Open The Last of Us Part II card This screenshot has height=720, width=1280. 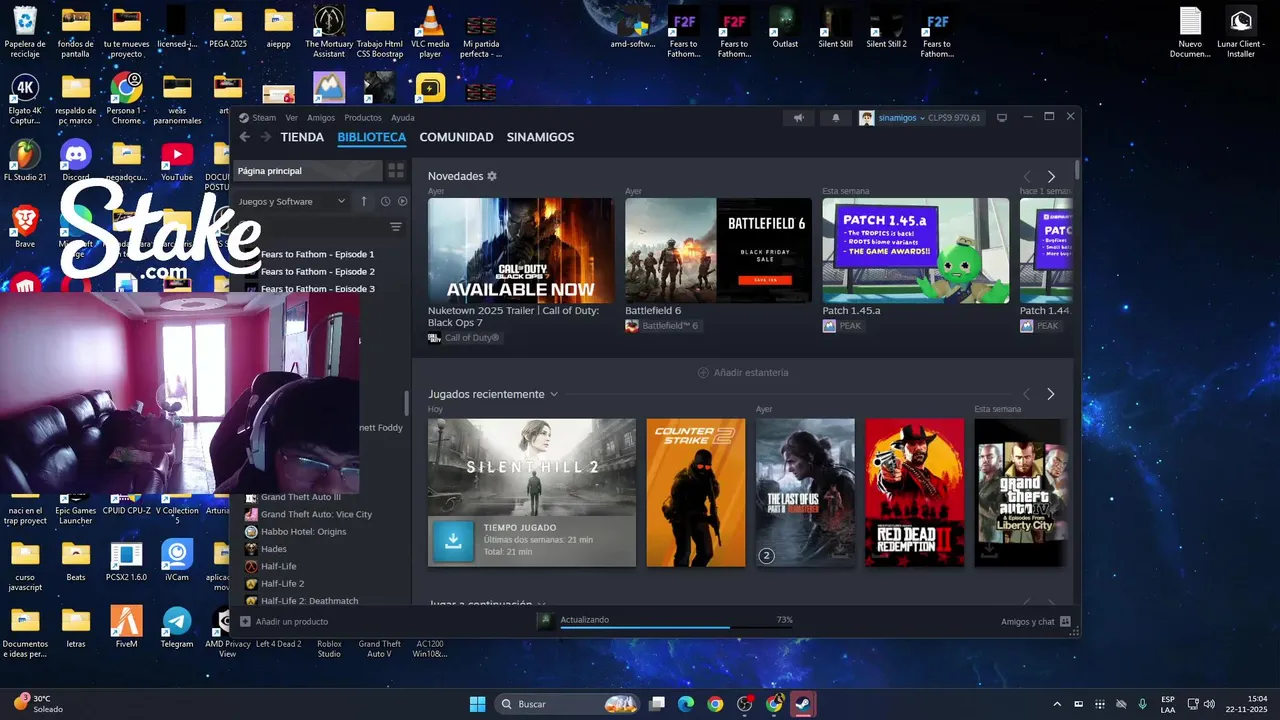click(806, 492)
